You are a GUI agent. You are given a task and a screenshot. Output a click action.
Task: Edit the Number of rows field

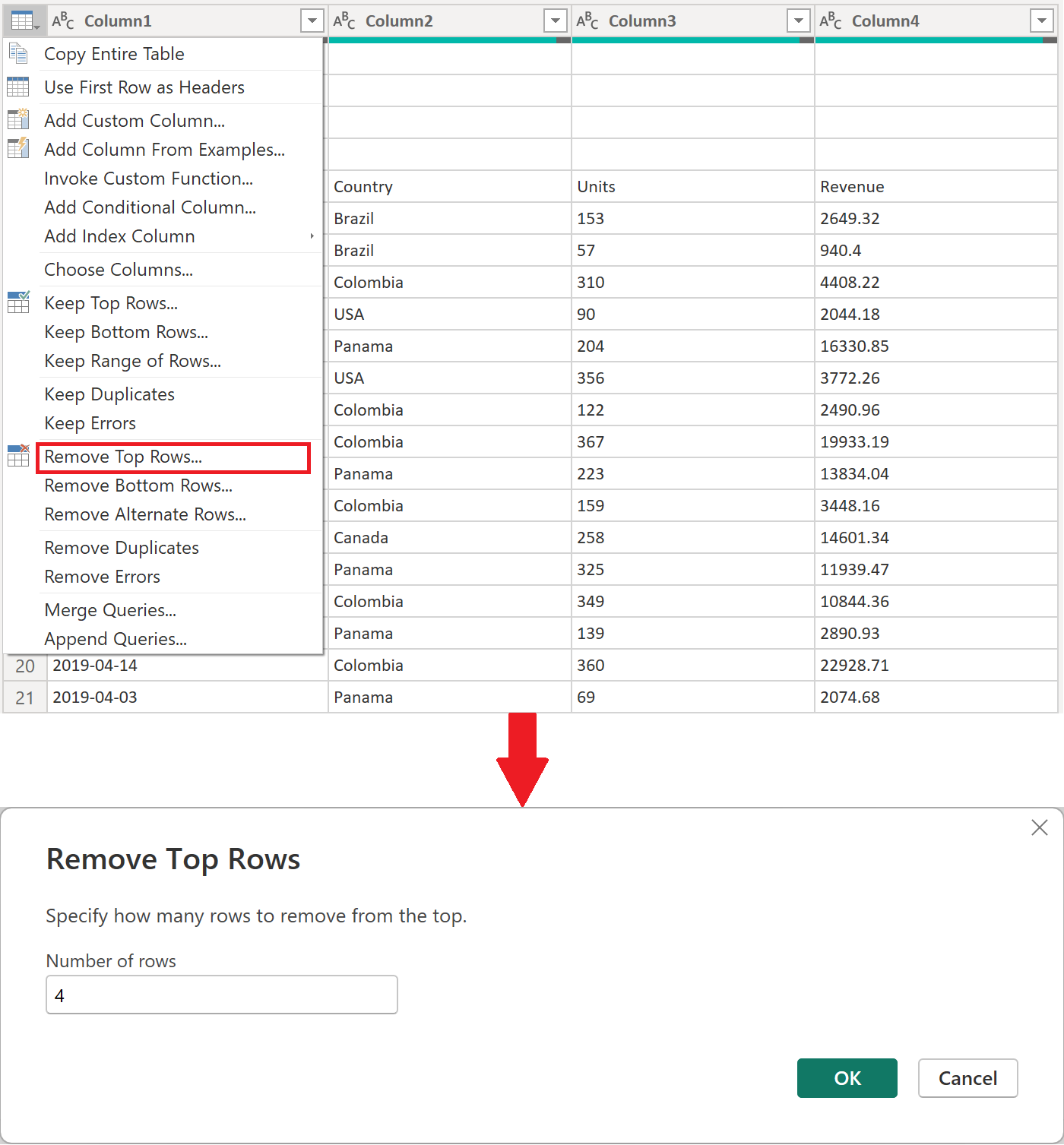tap(221, 994)
